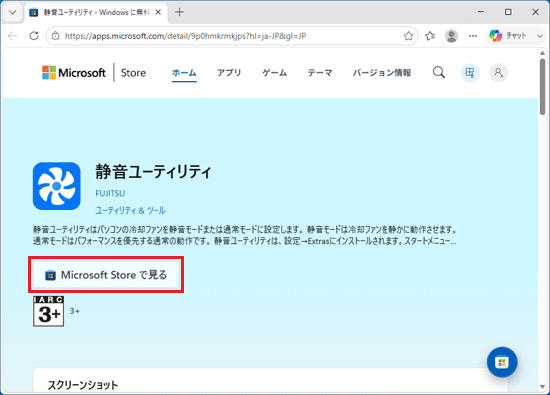Open the favorites list icon
The width and height of the screenshot is (550, 395).
click(430, 36)
